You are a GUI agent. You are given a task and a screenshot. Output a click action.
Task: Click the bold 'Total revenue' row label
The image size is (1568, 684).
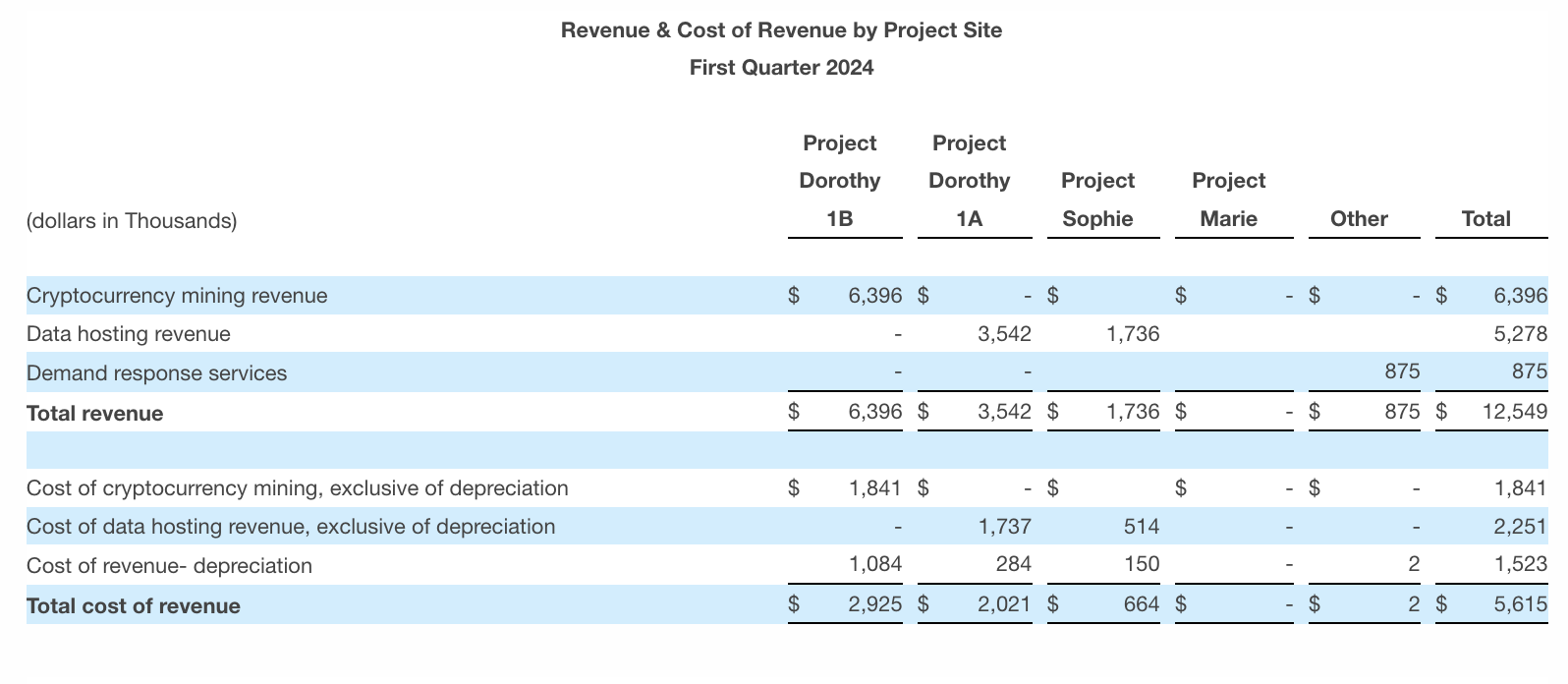coord(95,414)
